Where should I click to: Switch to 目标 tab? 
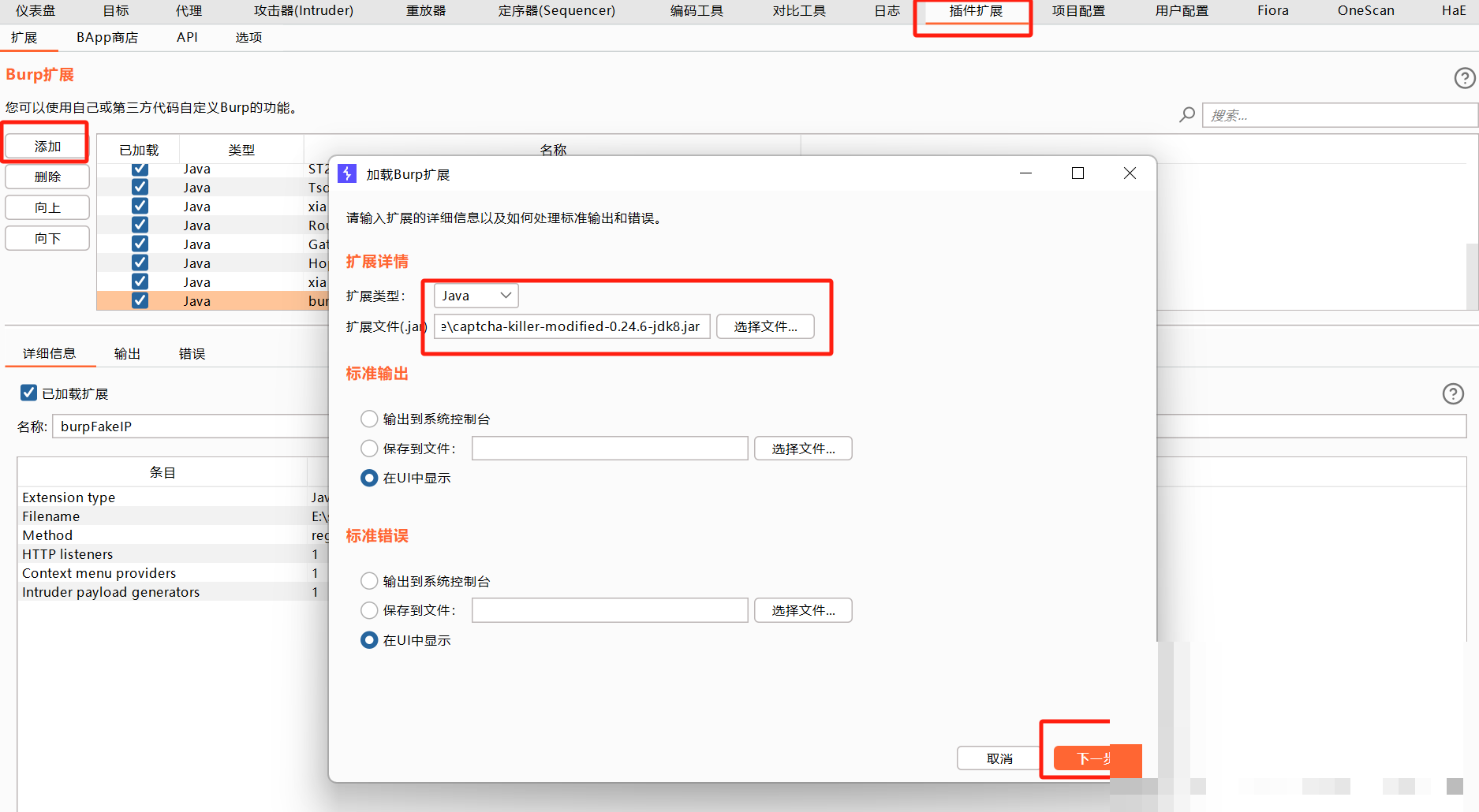click(116, 11)
